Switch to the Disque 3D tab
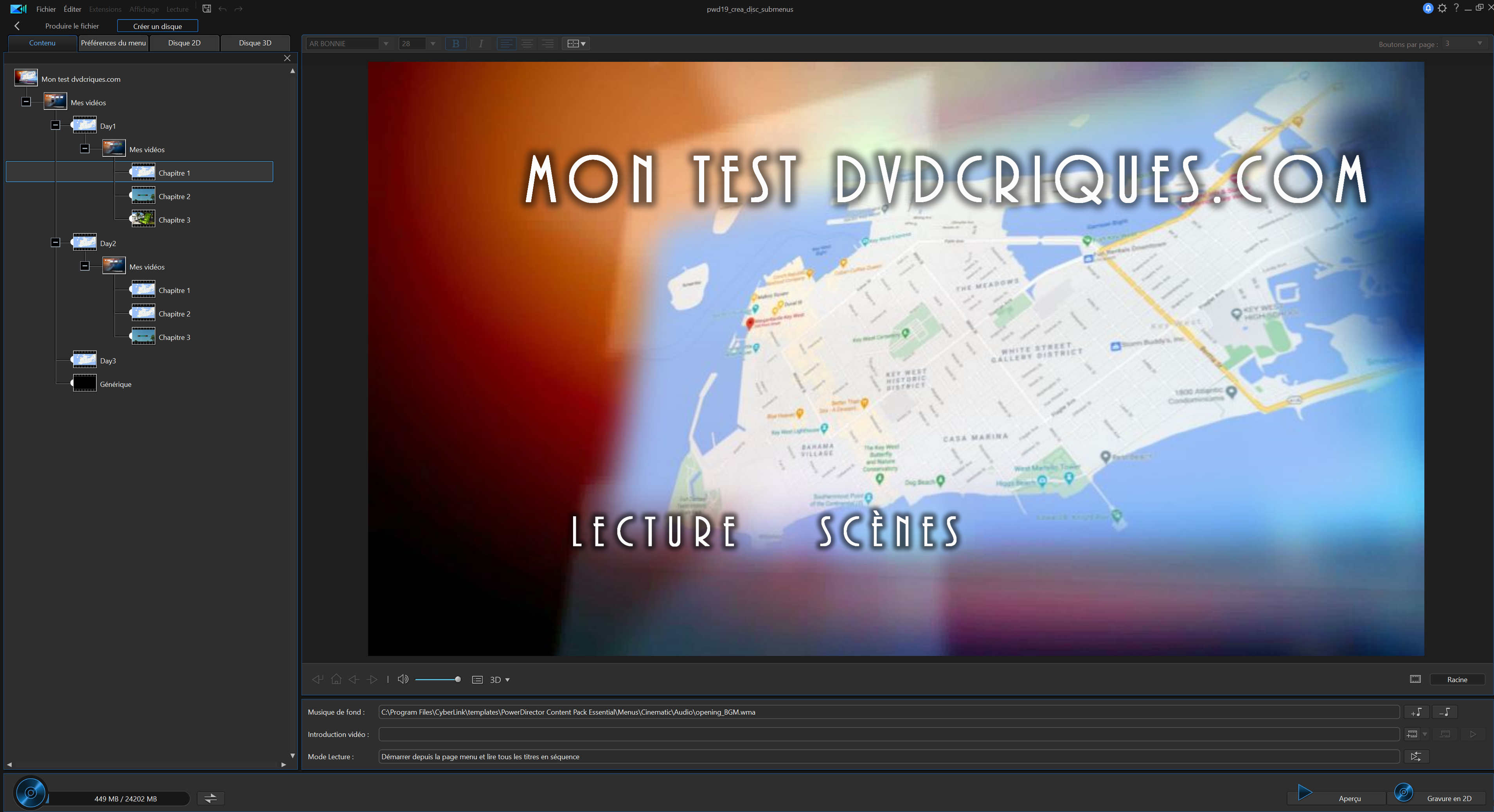The image size is (1494, 812). click(255, 43)
